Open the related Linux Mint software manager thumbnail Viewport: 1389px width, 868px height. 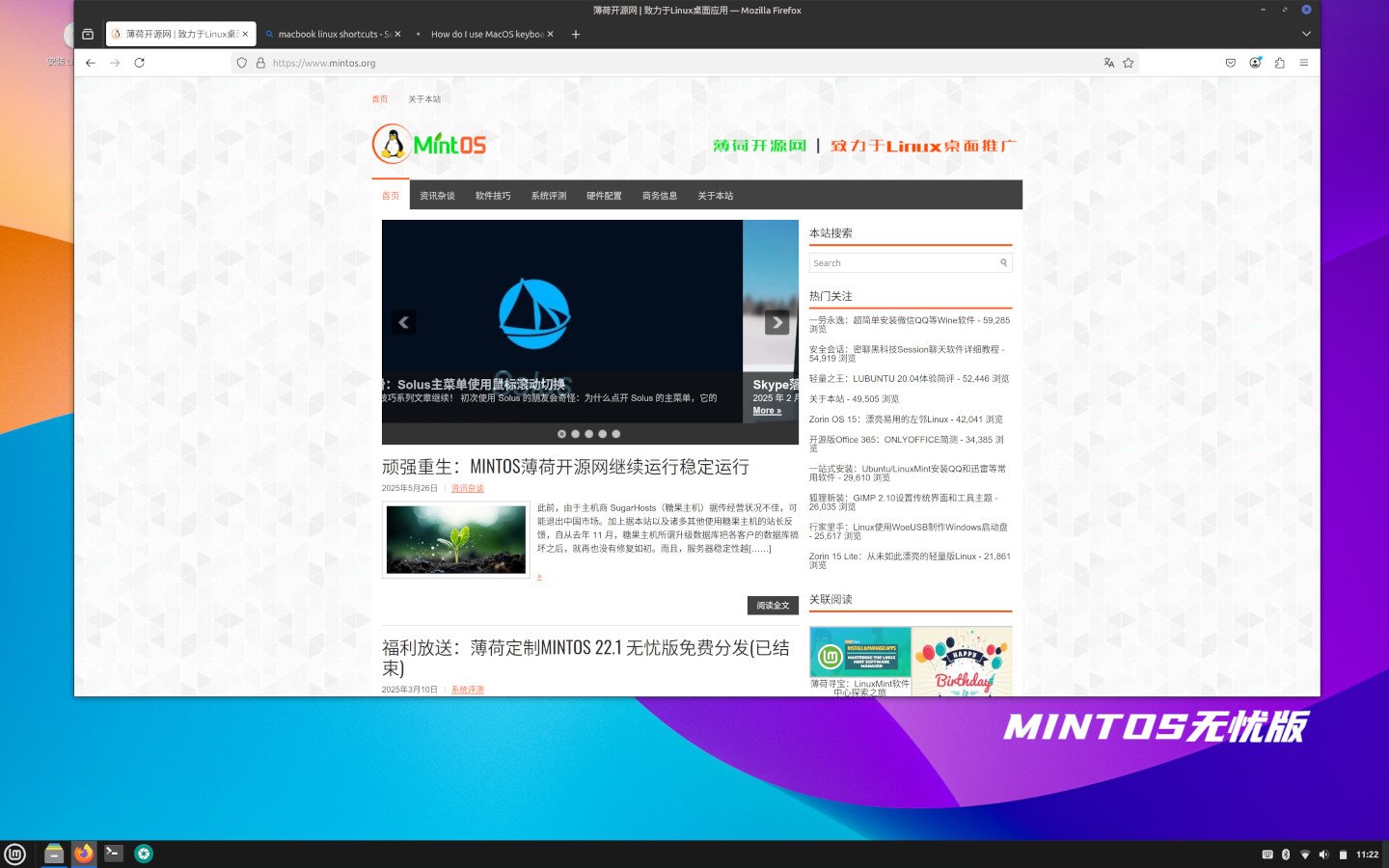point(860,653)
